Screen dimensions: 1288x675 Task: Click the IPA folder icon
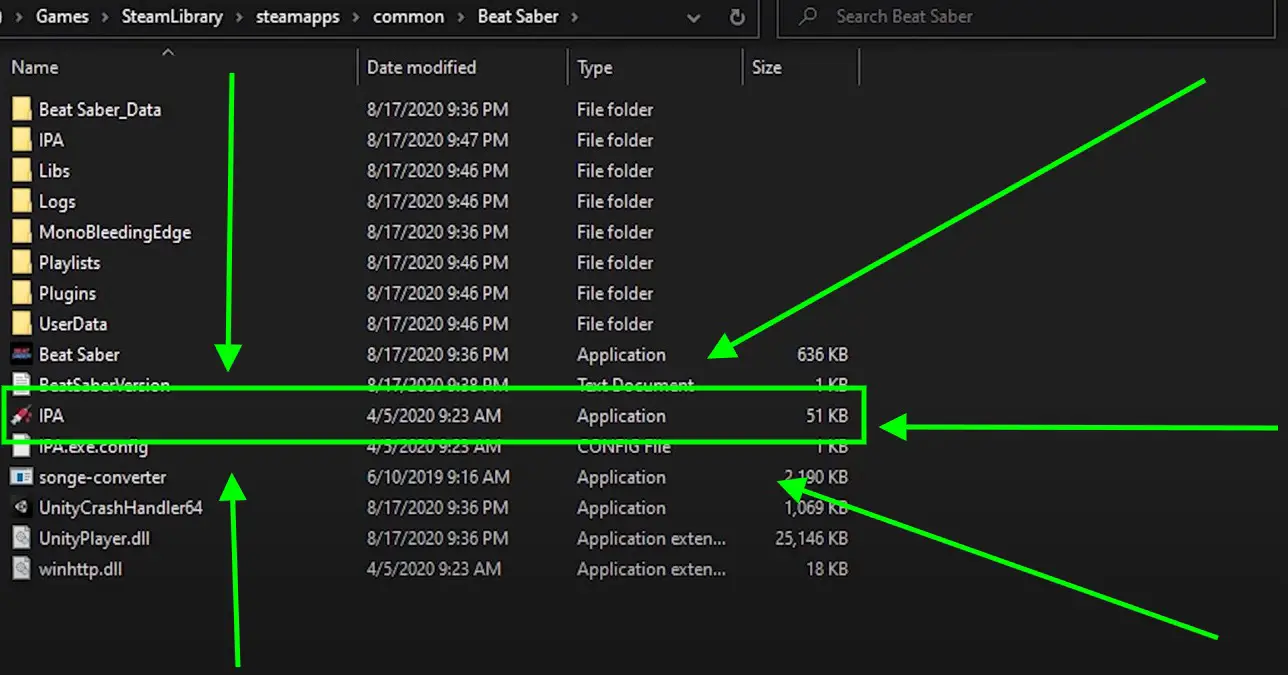tap(21, 140)
